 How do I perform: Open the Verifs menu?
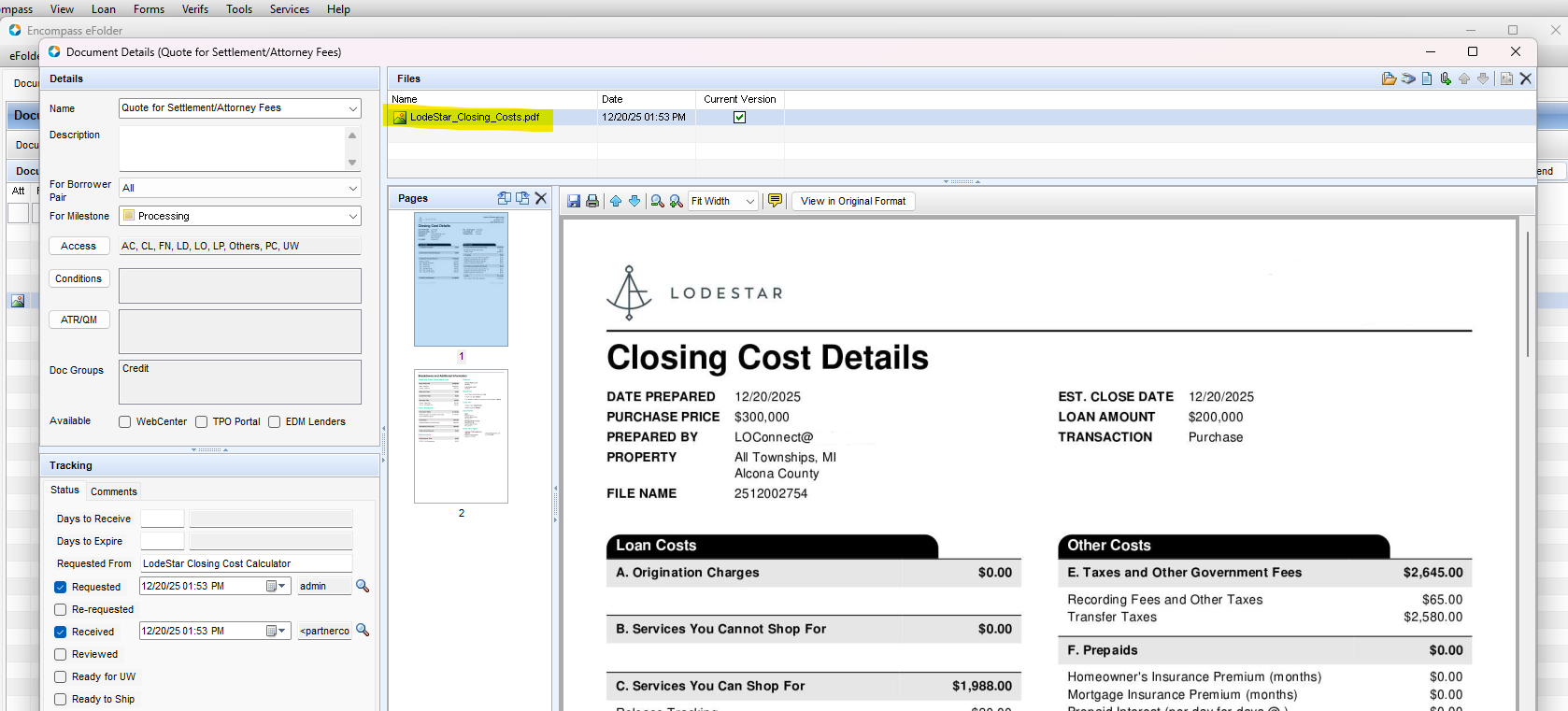[x=195, y=9]
